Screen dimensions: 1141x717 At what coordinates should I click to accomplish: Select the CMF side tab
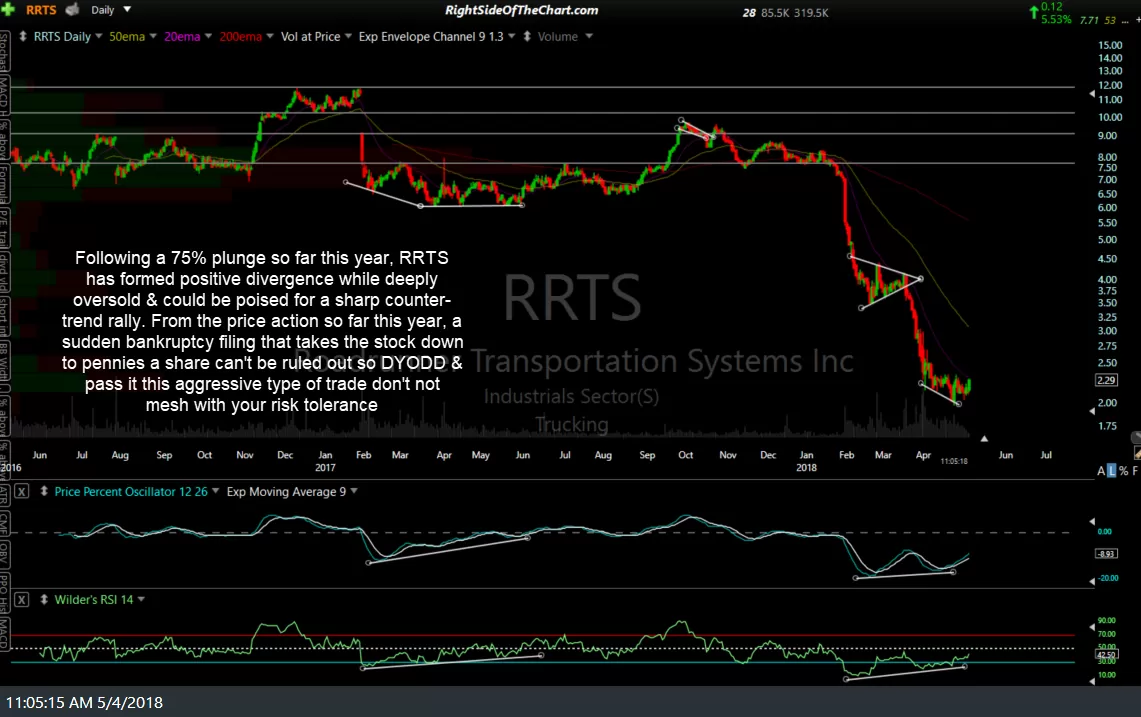4,523
